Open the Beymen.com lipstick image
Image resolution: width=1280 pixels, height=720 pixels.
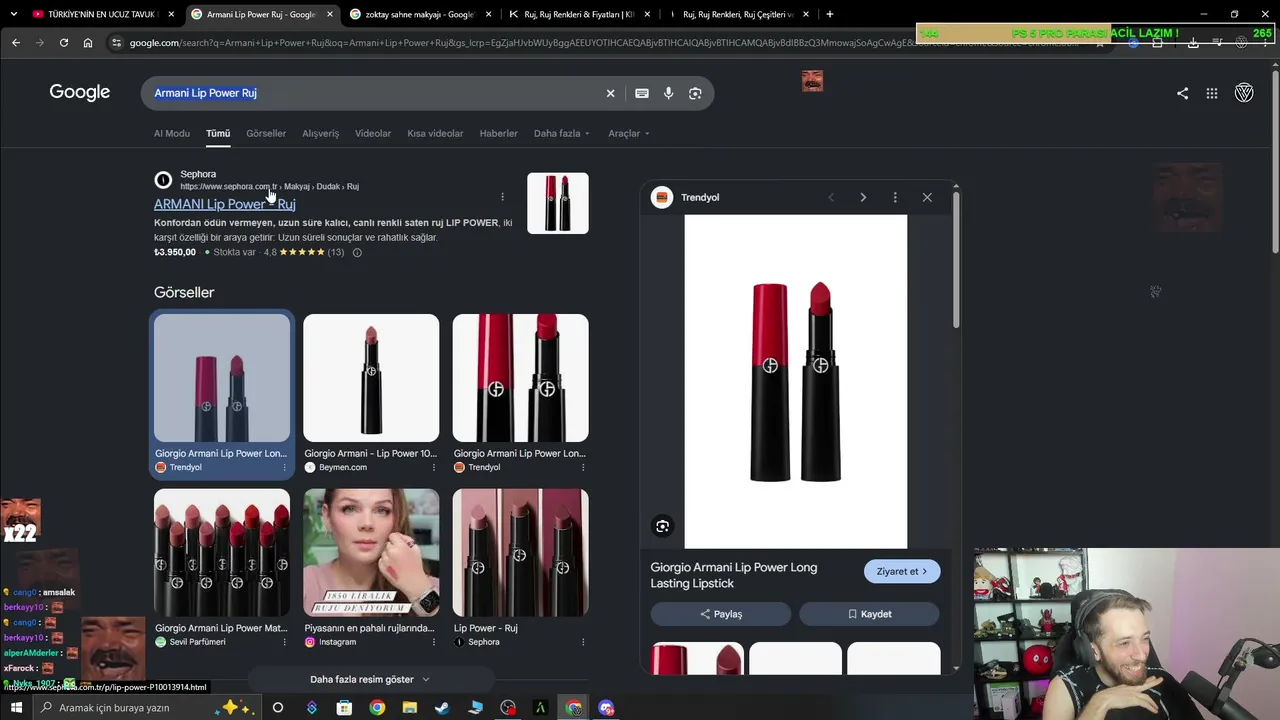tap(371, 378)
